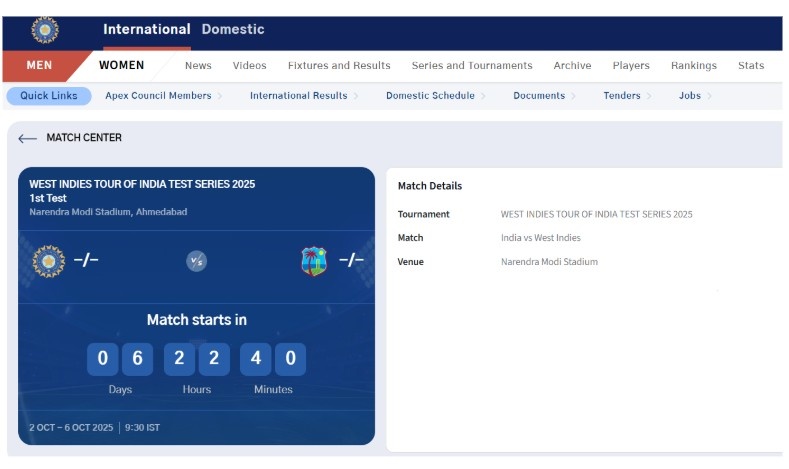789x469 pixels.
Task: Click the Match Details heading
Action: tap(430, 186)
